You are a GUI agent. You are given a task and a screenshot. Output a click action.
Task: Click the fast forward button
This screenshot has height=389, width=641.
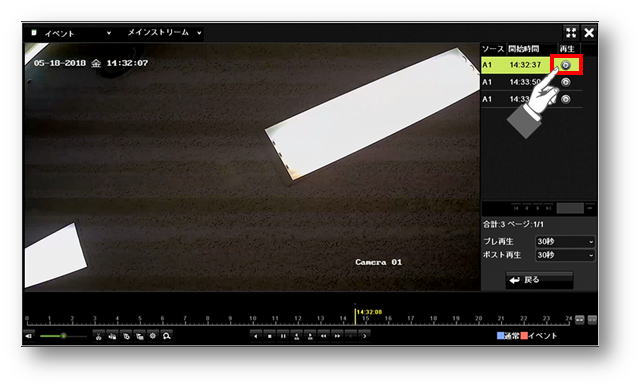tap(337, 336)
